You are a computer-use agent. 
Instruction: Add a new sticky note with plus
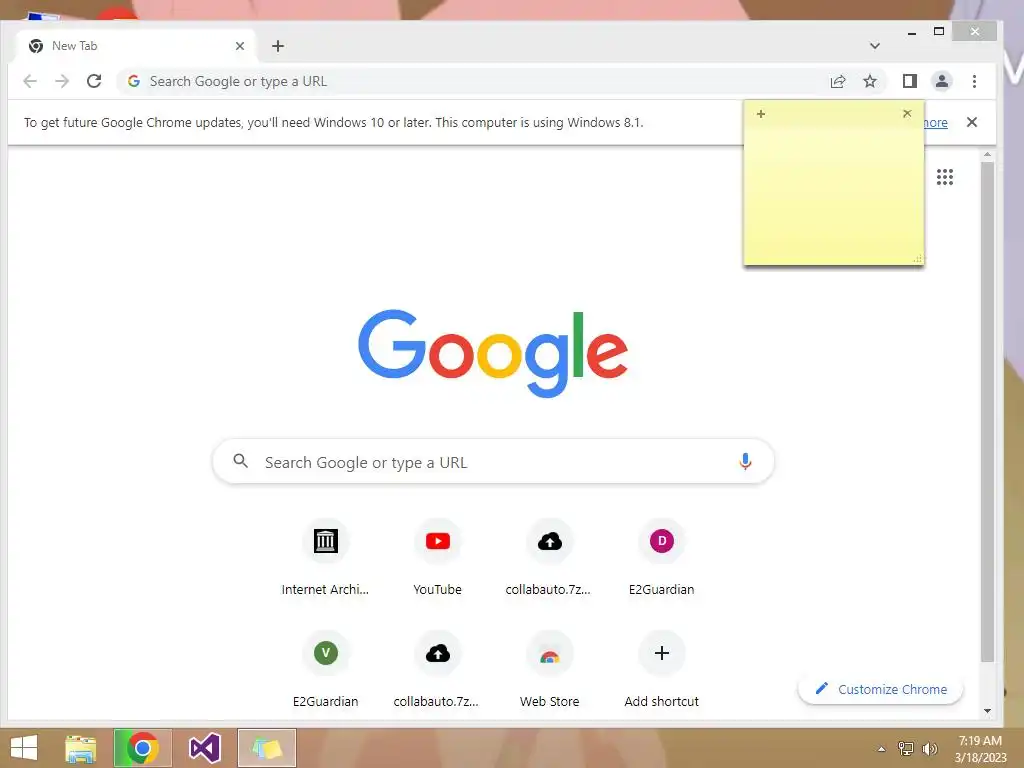pos(761,114)
